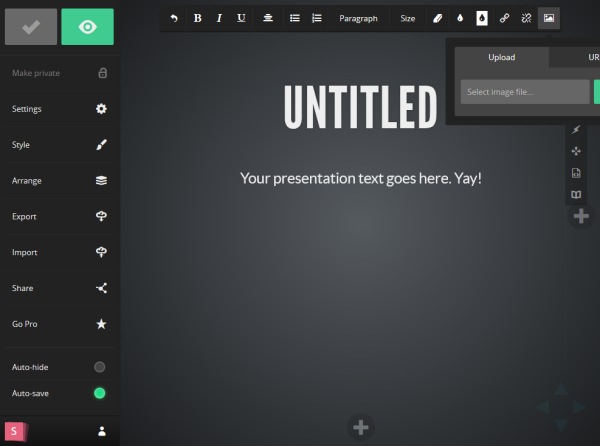Open the Settings menu item
The image size is (600, 446).
point(59,109)
